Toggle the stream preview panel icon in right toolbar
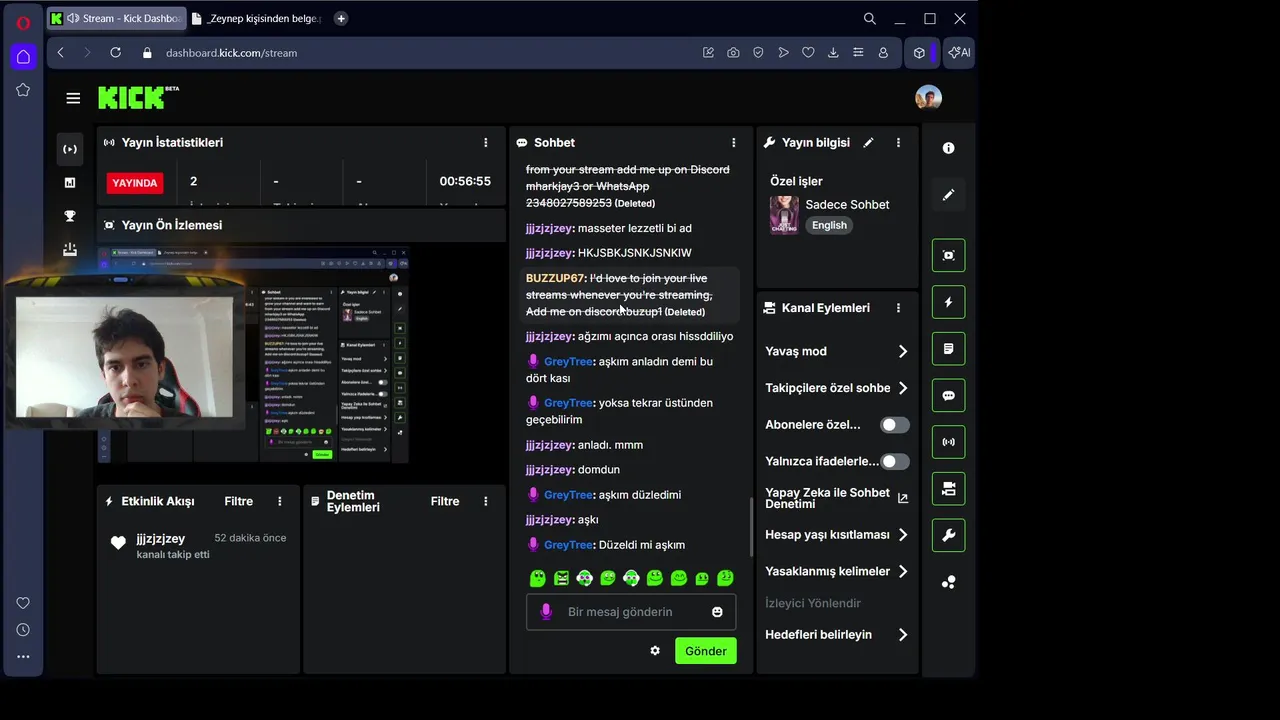The image size is (1280, 720). (x=948, y=255)
